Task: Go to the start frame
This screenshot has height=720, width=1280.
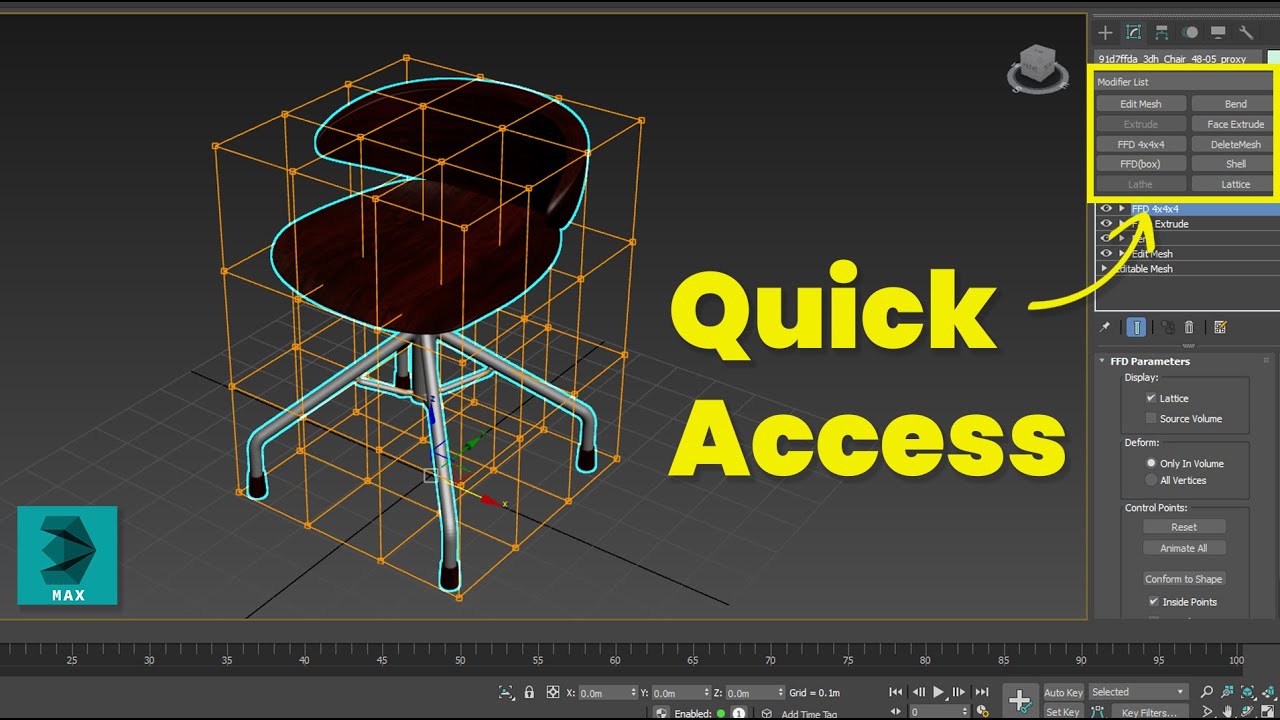Action: 896,692
